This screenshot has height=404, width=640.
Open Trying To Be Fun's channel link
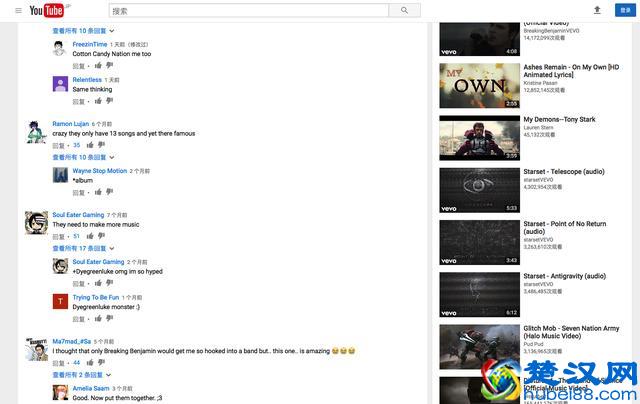[96, 297]
